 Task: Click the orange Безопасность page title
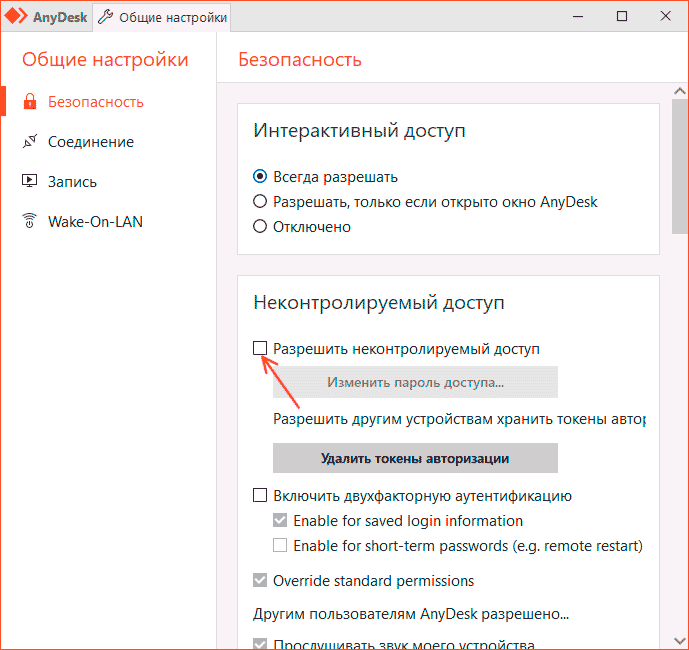pyautogui.click(x=300, y=59)
